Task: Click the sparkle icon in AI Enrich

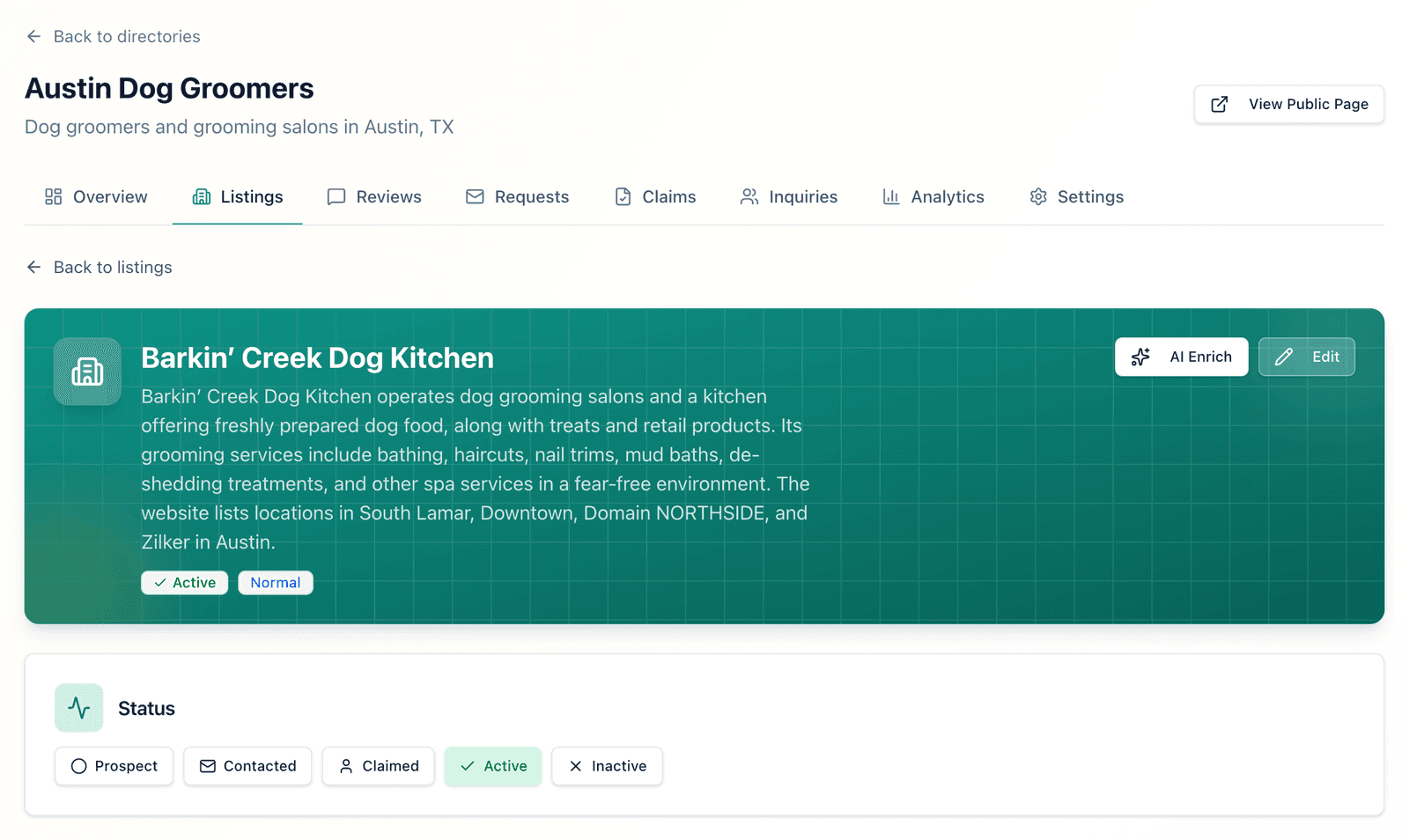Action: pyautogui.click(x=1140, y=357)
